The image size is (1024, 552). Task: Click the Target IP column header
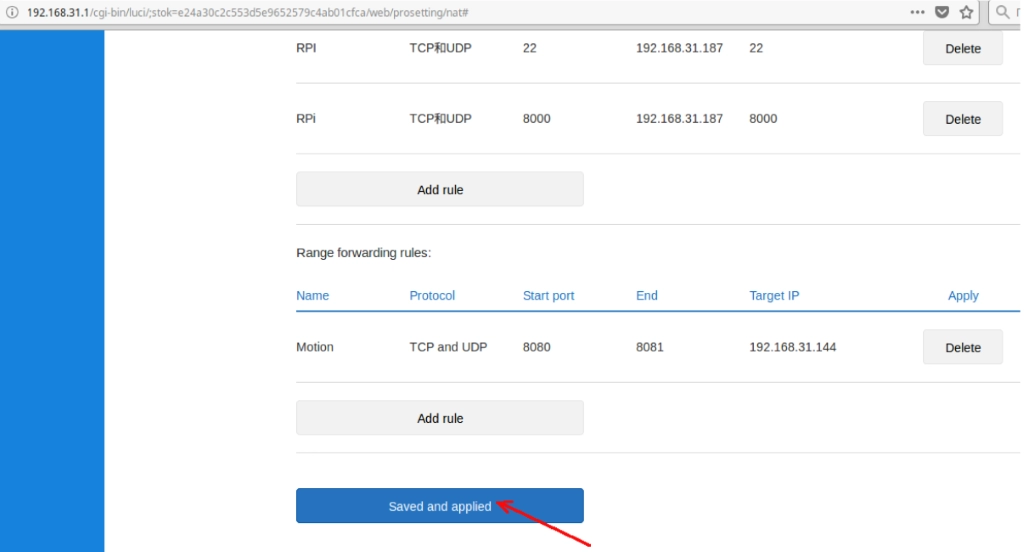[774, 295]
